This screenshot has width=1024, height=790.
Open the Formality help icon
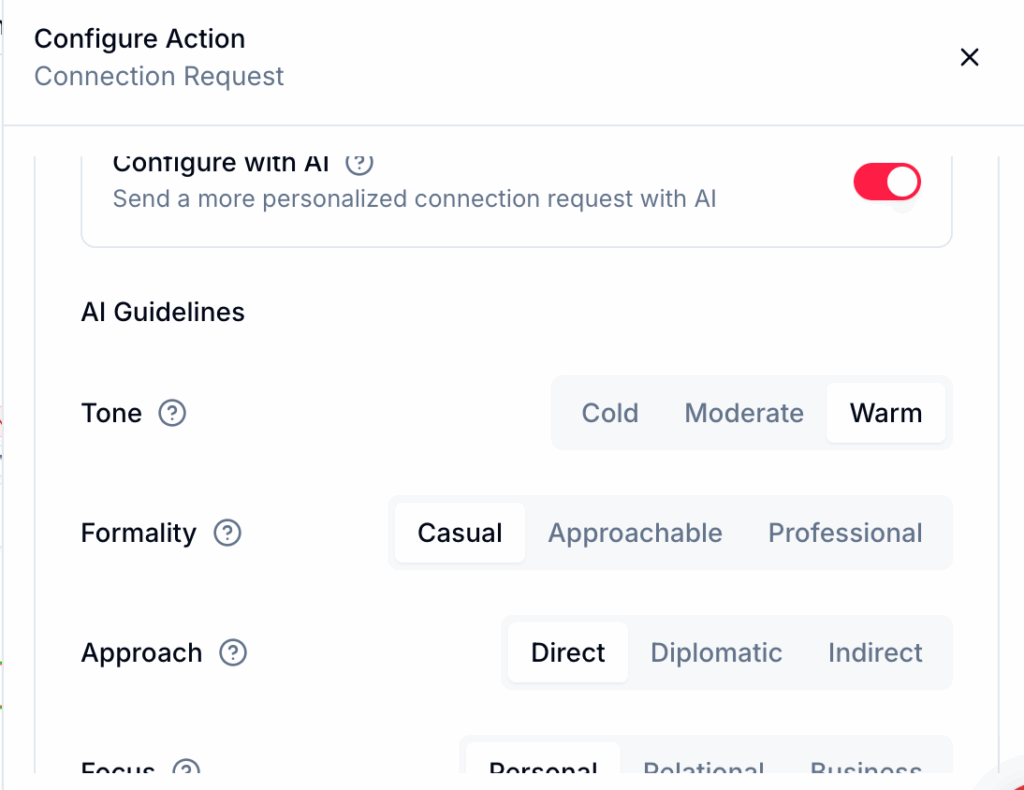pos(227,533)
